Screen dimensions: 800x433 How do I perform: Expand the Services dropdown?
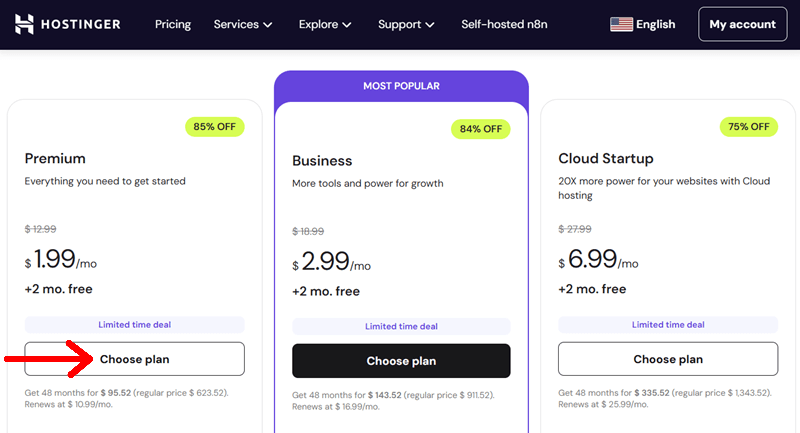click(243, 24)
